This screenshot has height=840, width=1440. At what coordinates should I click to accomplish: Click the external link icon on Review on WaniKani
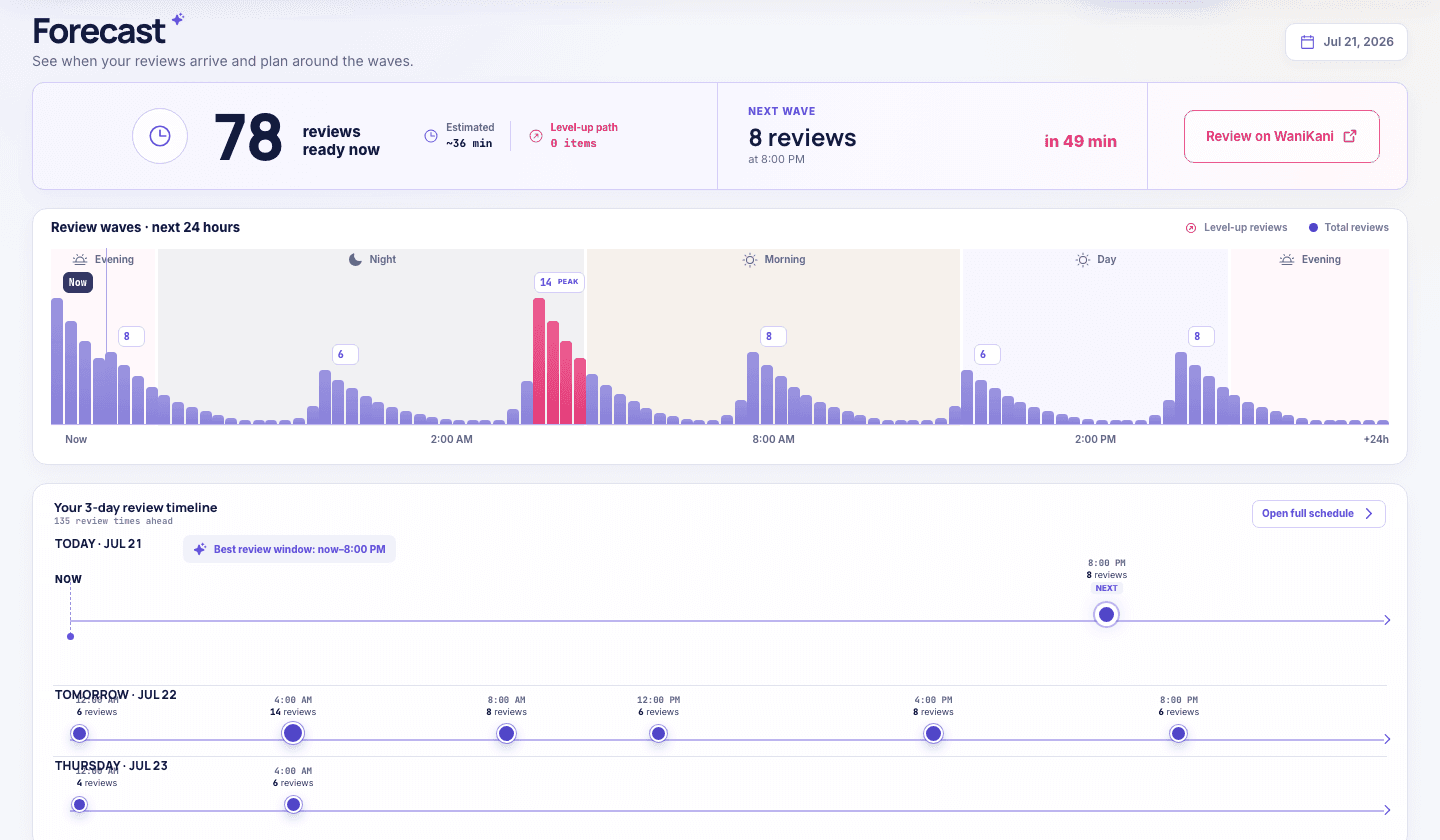pos(1350,136)
